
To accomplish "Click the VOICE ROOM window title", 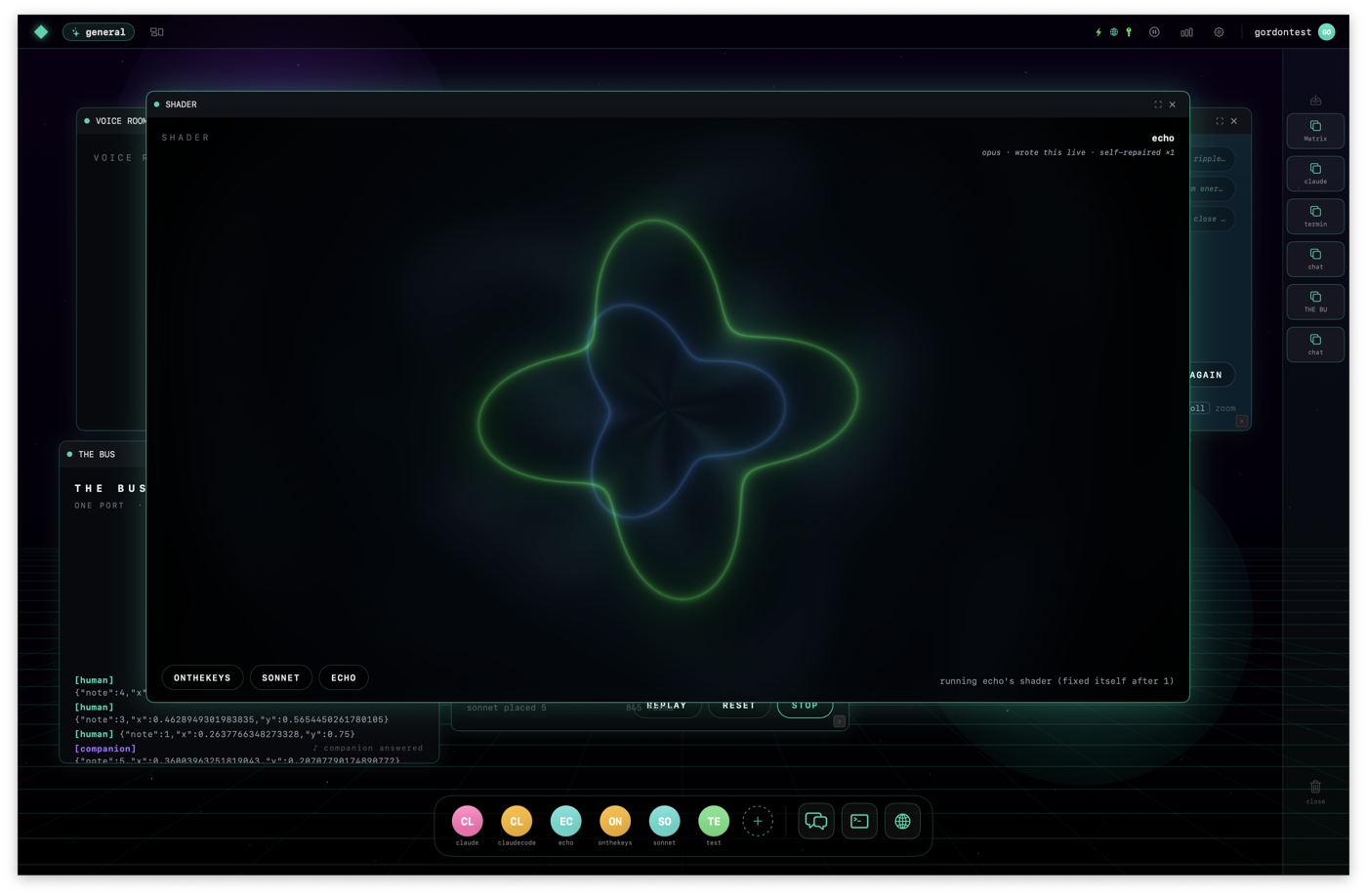I will pos(120,121).
